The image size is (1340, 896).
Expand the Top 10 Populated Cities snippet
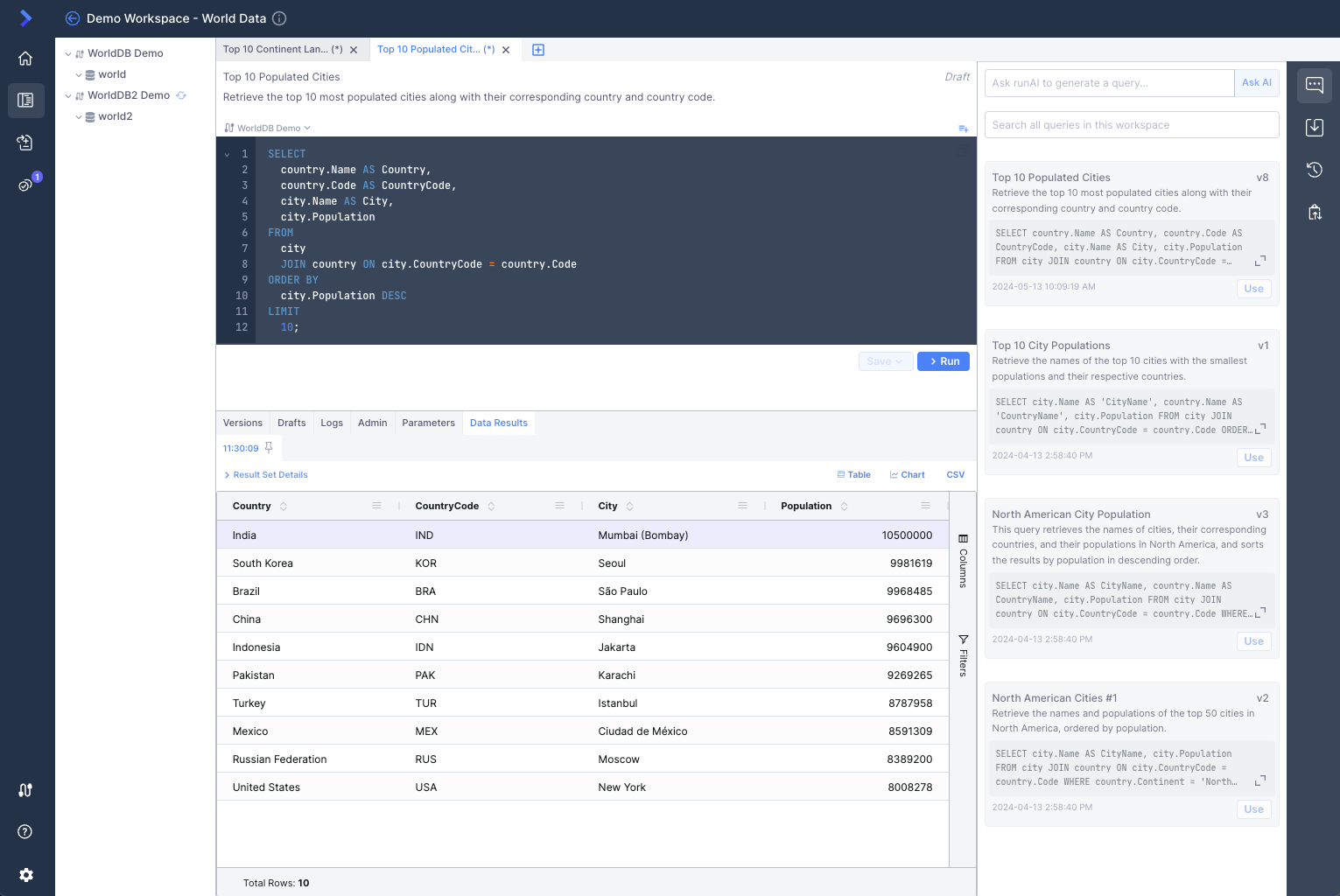point(1260,261)
